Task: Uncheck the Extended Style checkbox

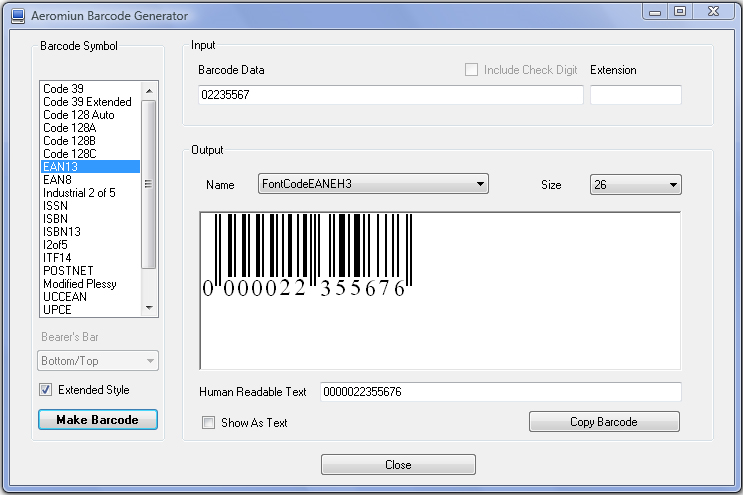Action: pyautogui.click(x=45, y=390)
